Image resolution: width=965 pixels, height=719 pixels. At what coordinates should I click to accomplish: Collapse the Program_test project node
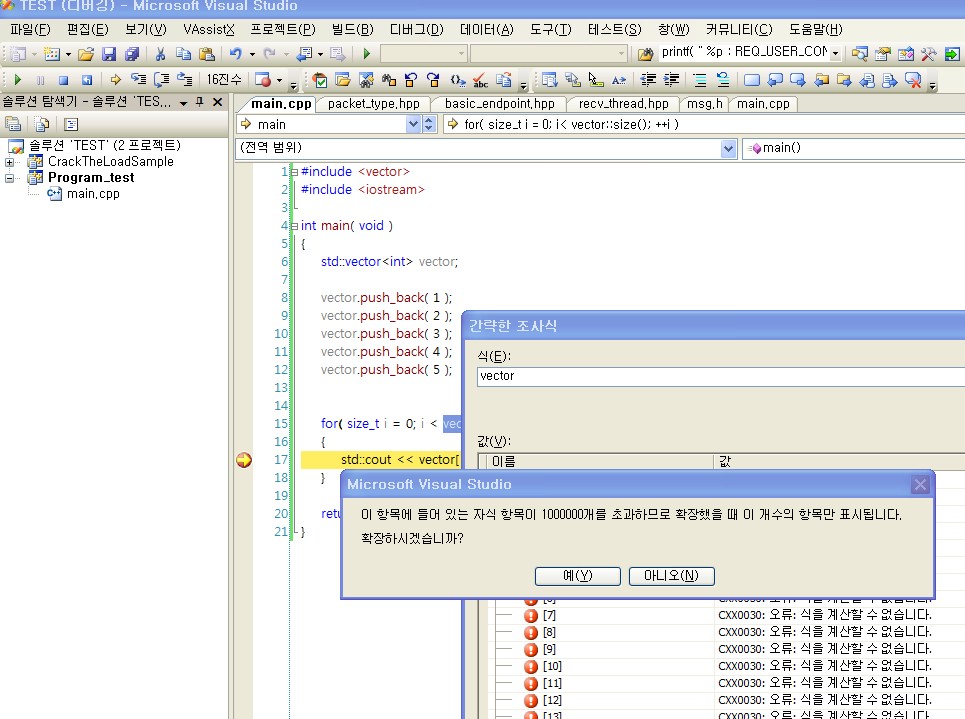pyautogui.click(x=9, y=179)
